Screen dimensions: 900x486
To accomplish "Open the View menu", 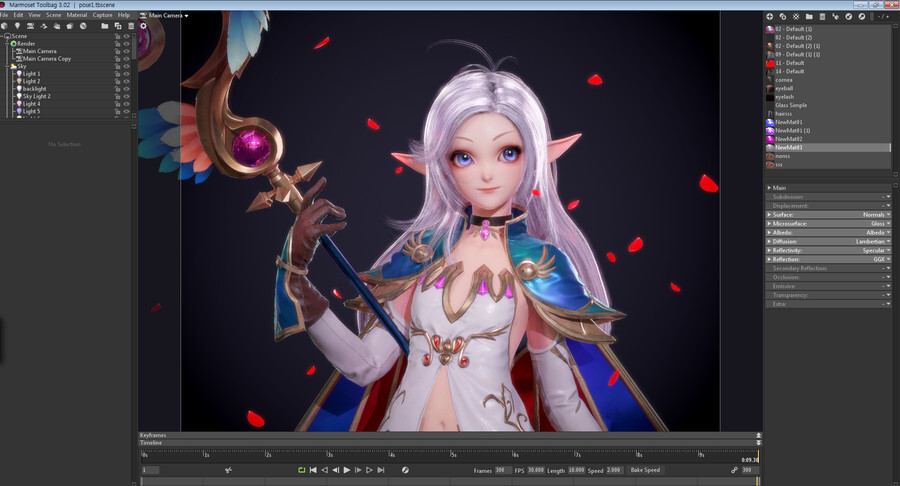I will click(x=34, y=15).
